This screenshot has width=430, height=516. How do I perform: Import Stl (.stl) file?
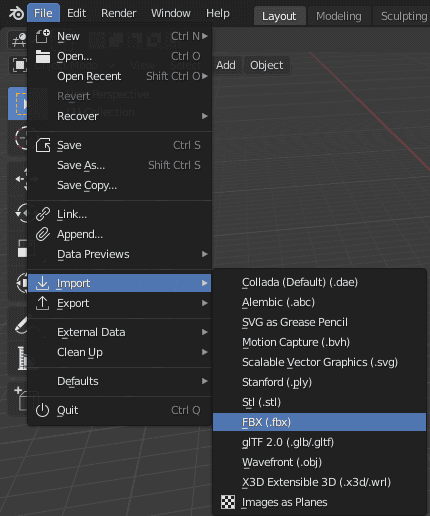coord(319,402)
